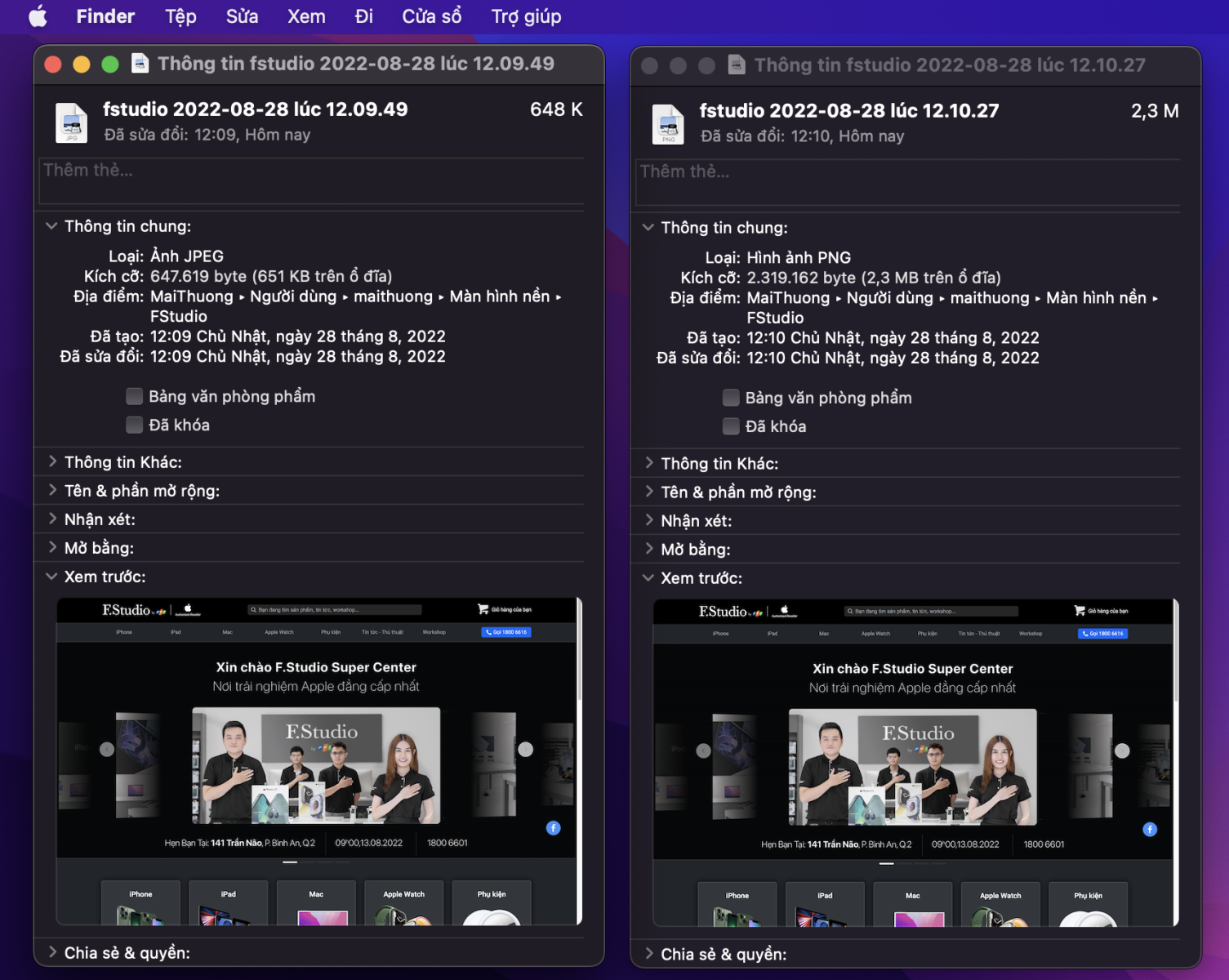The height and width of the screenshot is (980, 1229).
Task: Click Đã tạo value 12:09 Chủ Nhật
Action: coord(298,336)
